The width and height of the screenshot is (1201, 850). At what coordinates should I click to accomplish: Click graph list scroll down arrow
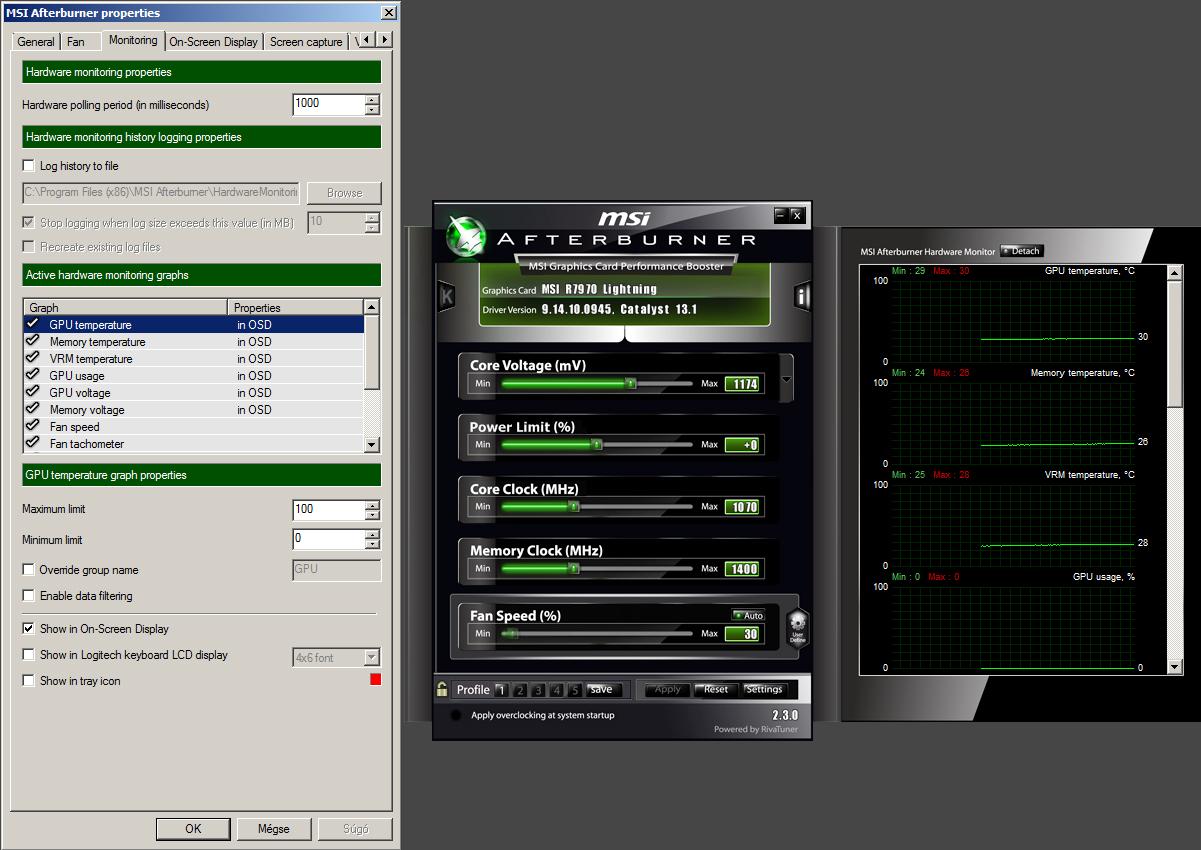(372, 445)
